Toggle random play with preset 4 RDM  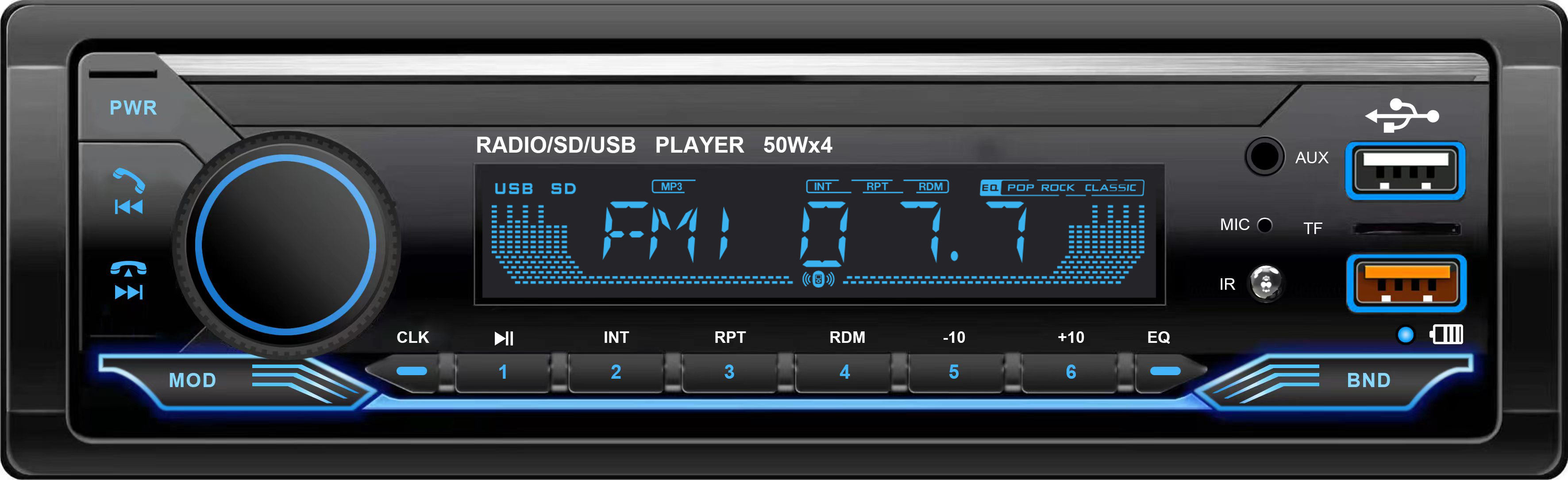click(844, 372)
